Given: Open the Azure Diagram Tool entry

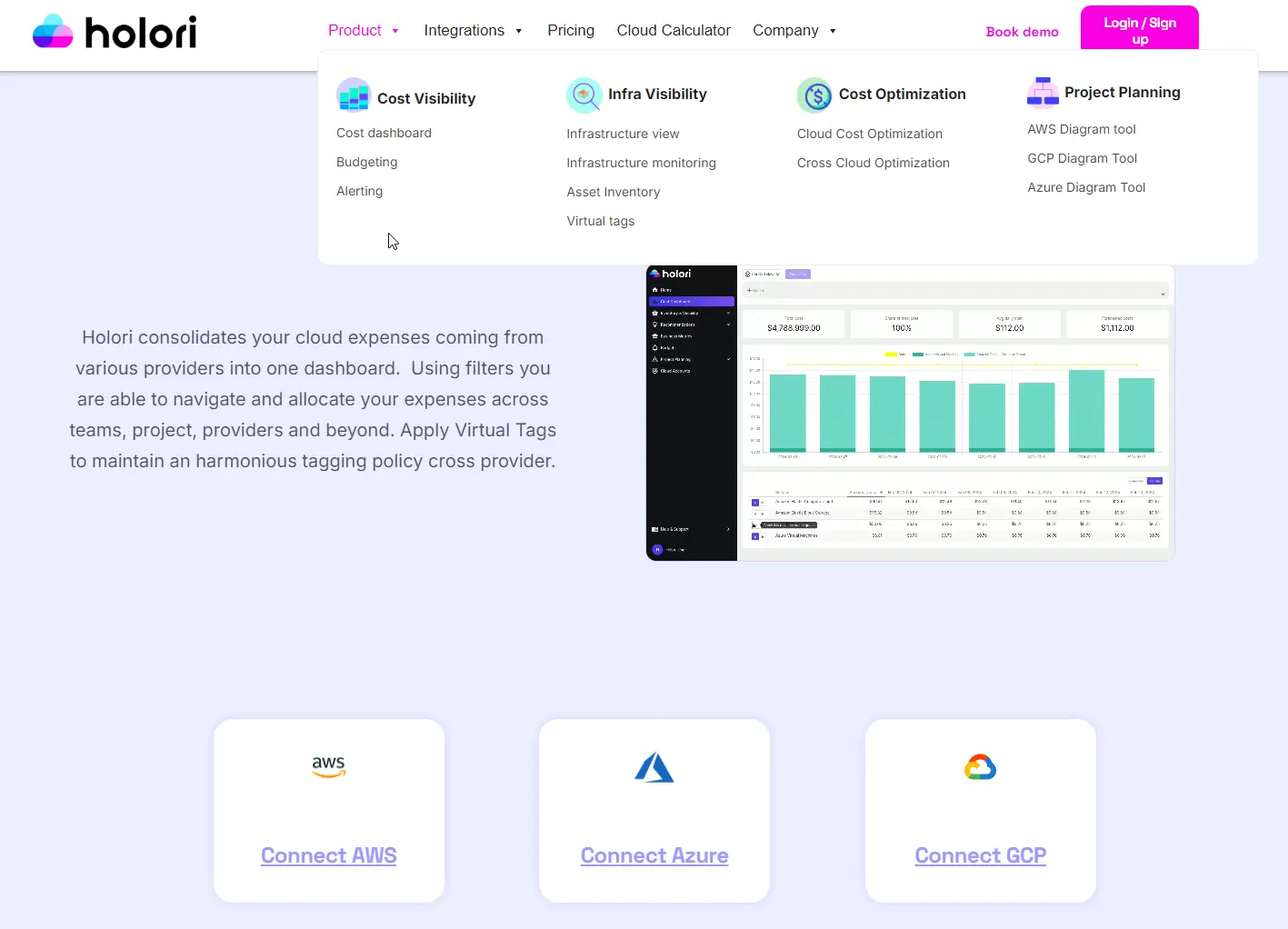Looking at the screenshot, I should (x=1086, y=187).
